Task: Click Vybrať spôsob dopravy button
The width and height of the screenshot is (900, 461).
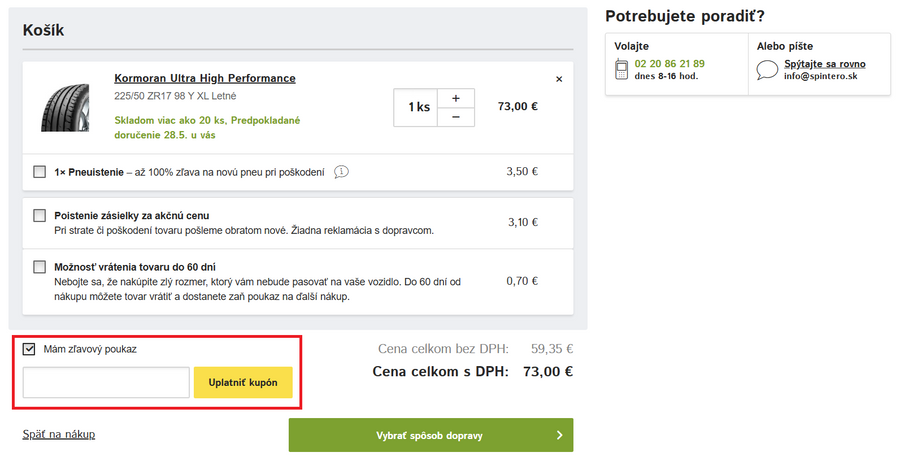Action: coord(431,435)
